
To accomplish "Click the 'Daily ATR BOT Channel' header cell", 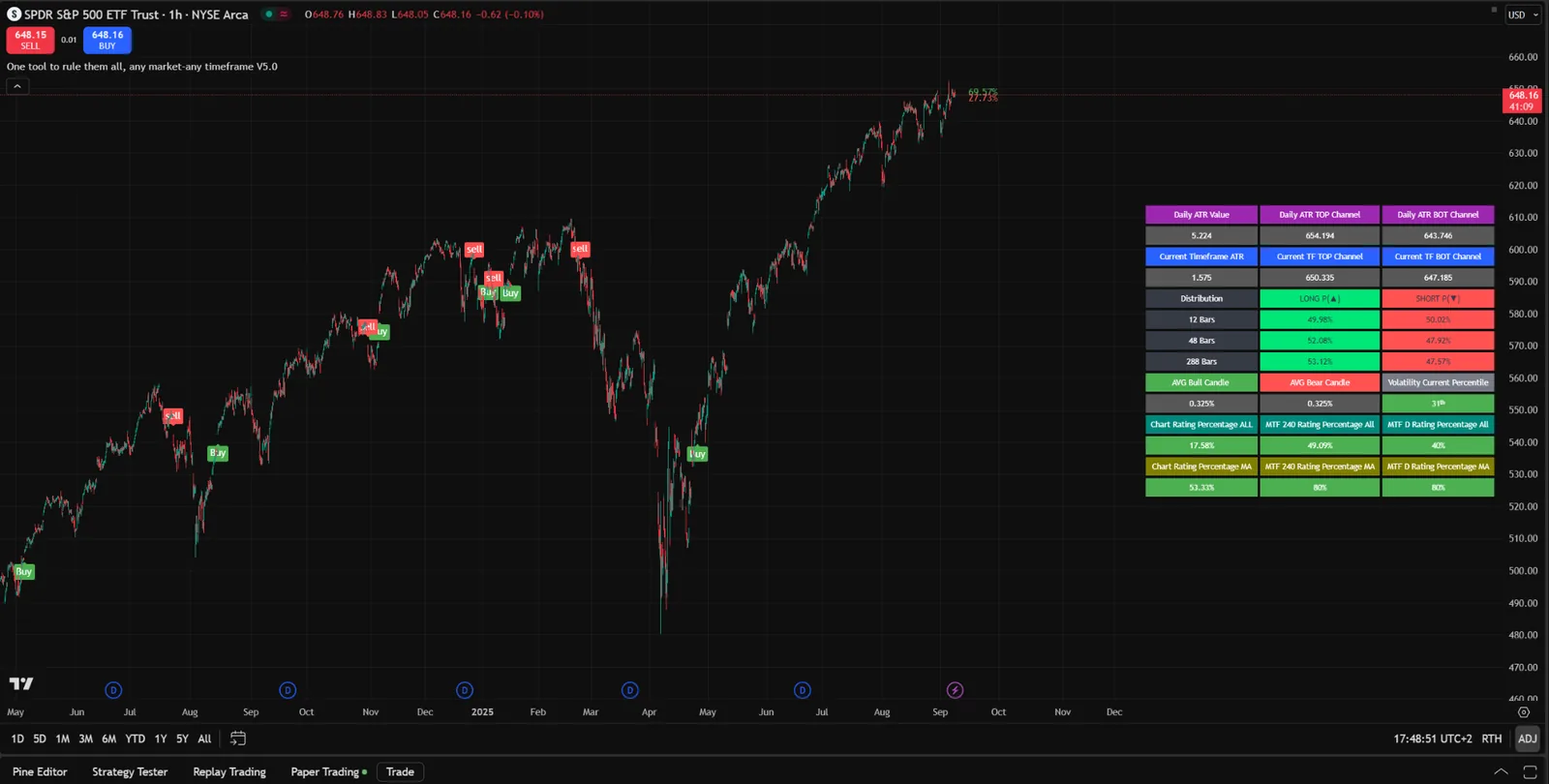I will click(x=1438, y=215).
